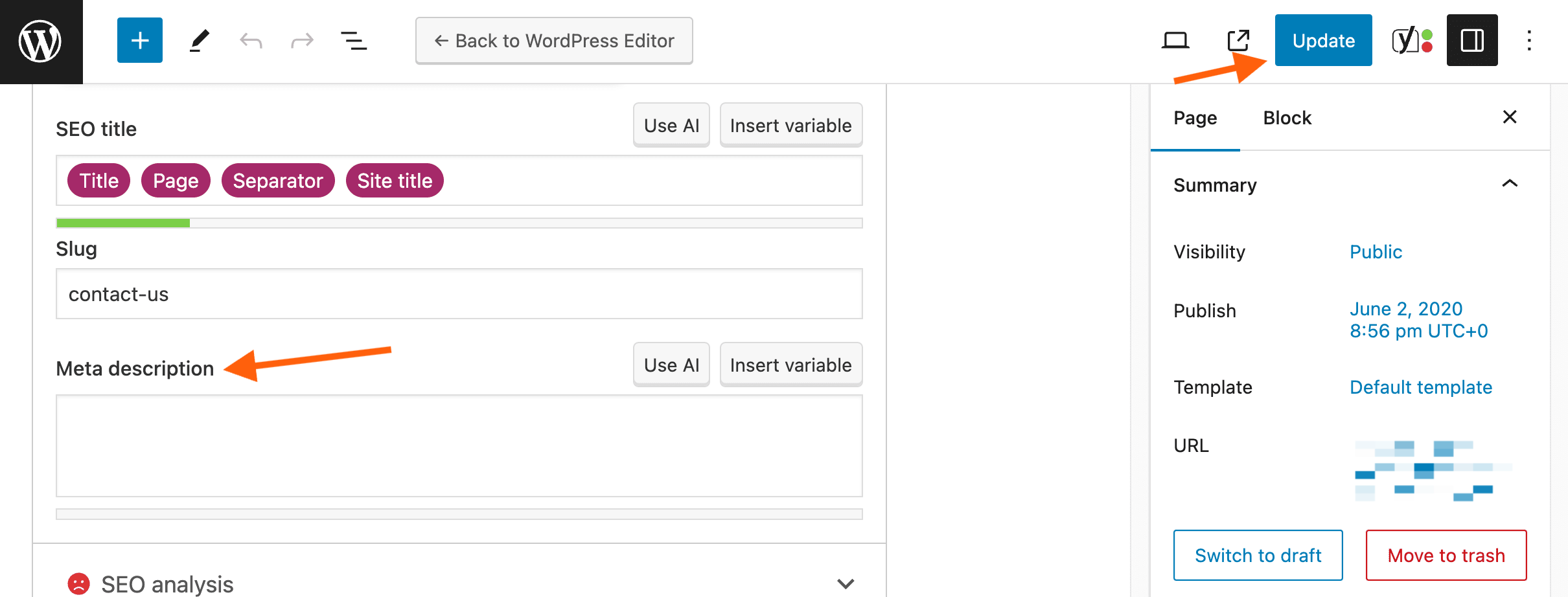
Task: Click the Update button
Action: click(1323, 39)
